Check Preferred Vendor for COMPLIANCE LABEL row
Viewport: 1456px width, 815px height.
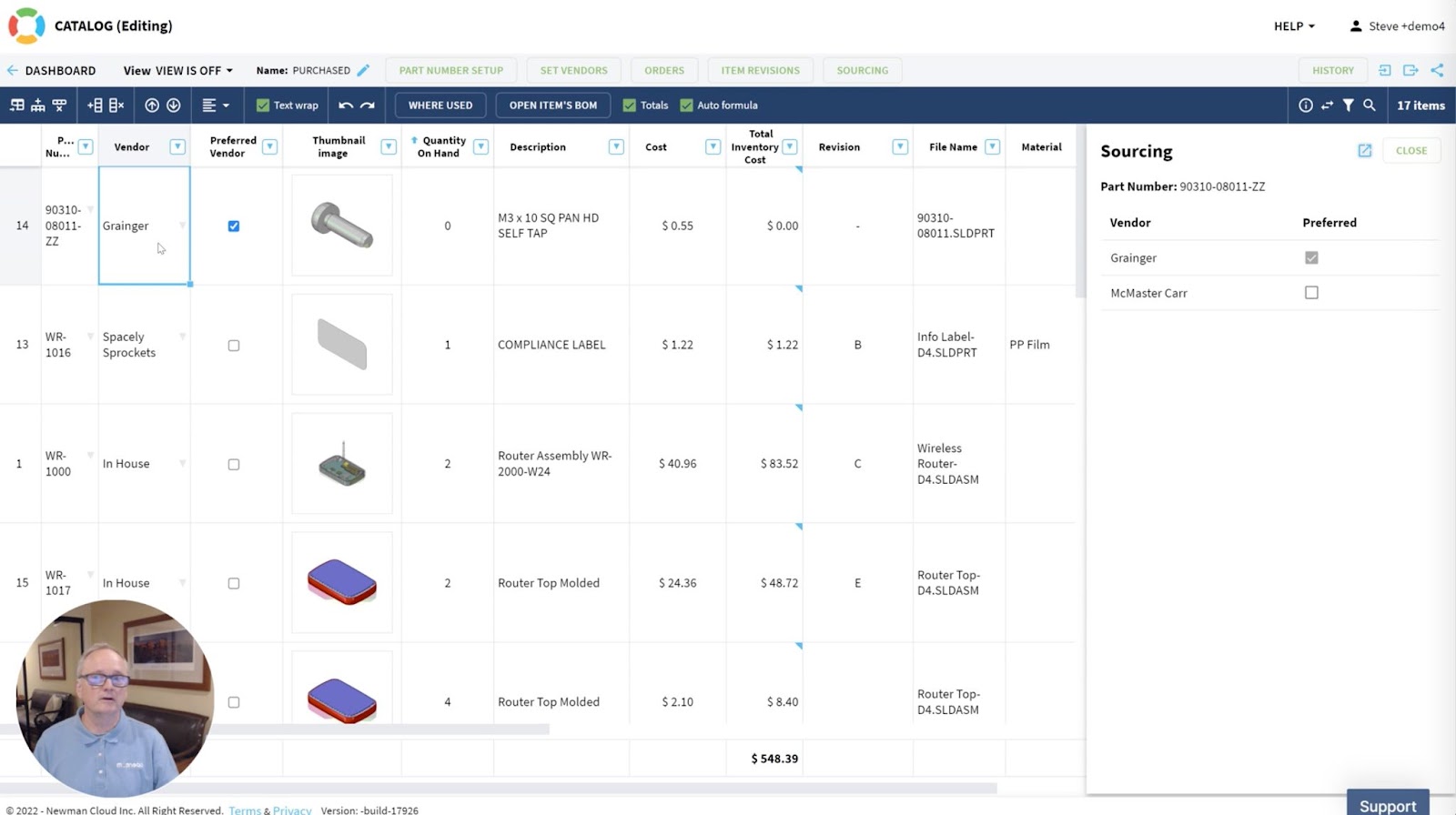click(x=234, y=346)
